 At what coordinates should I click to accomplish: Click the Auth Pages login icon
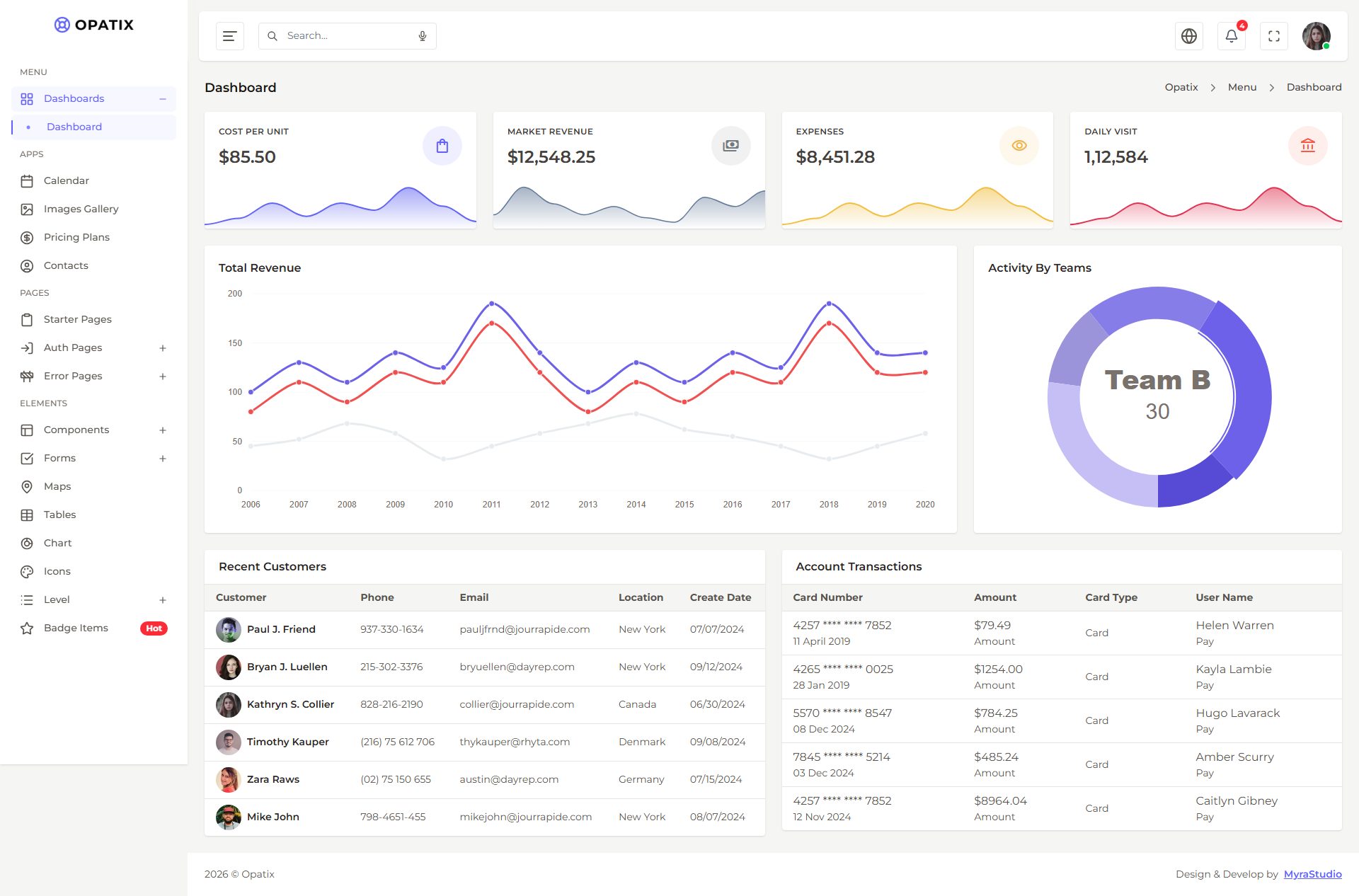point(27,348)
